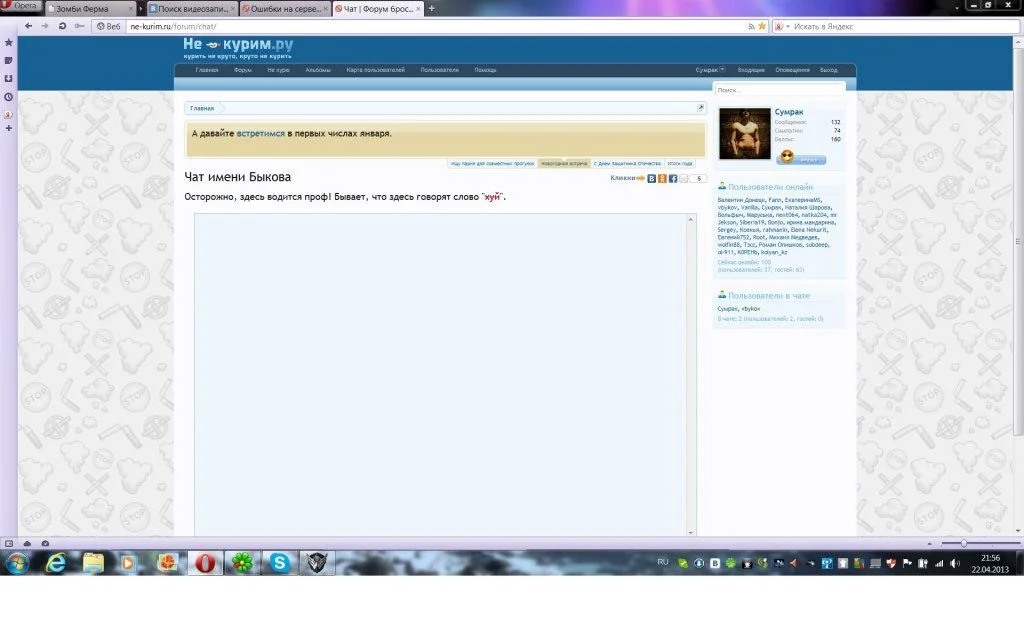Viewport: 1024px width, 630px height.
Task: Open Оповещения alerts link
Action: click(792, 70)
